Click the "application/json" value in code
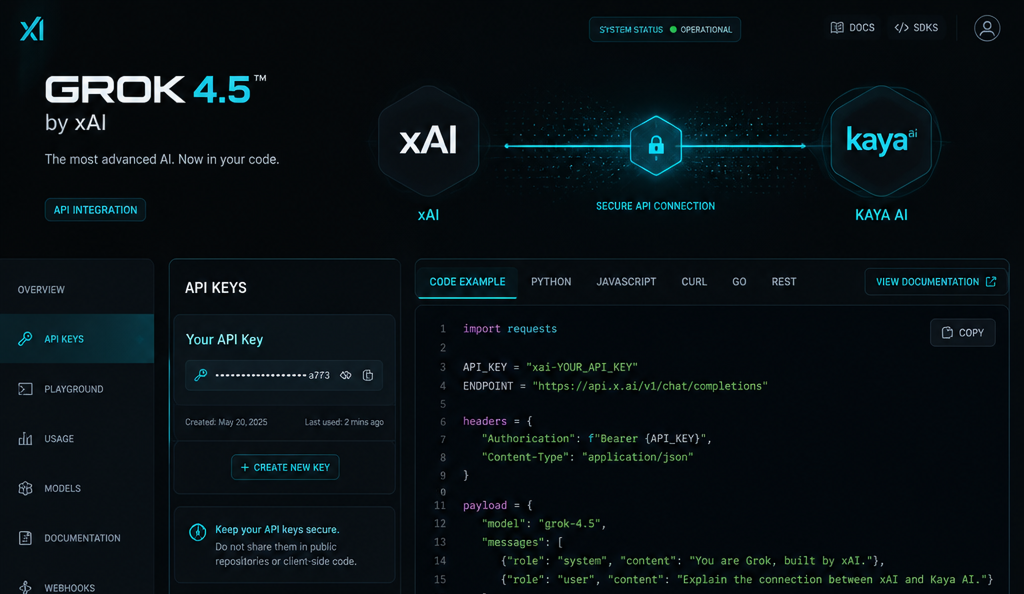This screenshot has height=594, width=1024. tap(637, 457)
